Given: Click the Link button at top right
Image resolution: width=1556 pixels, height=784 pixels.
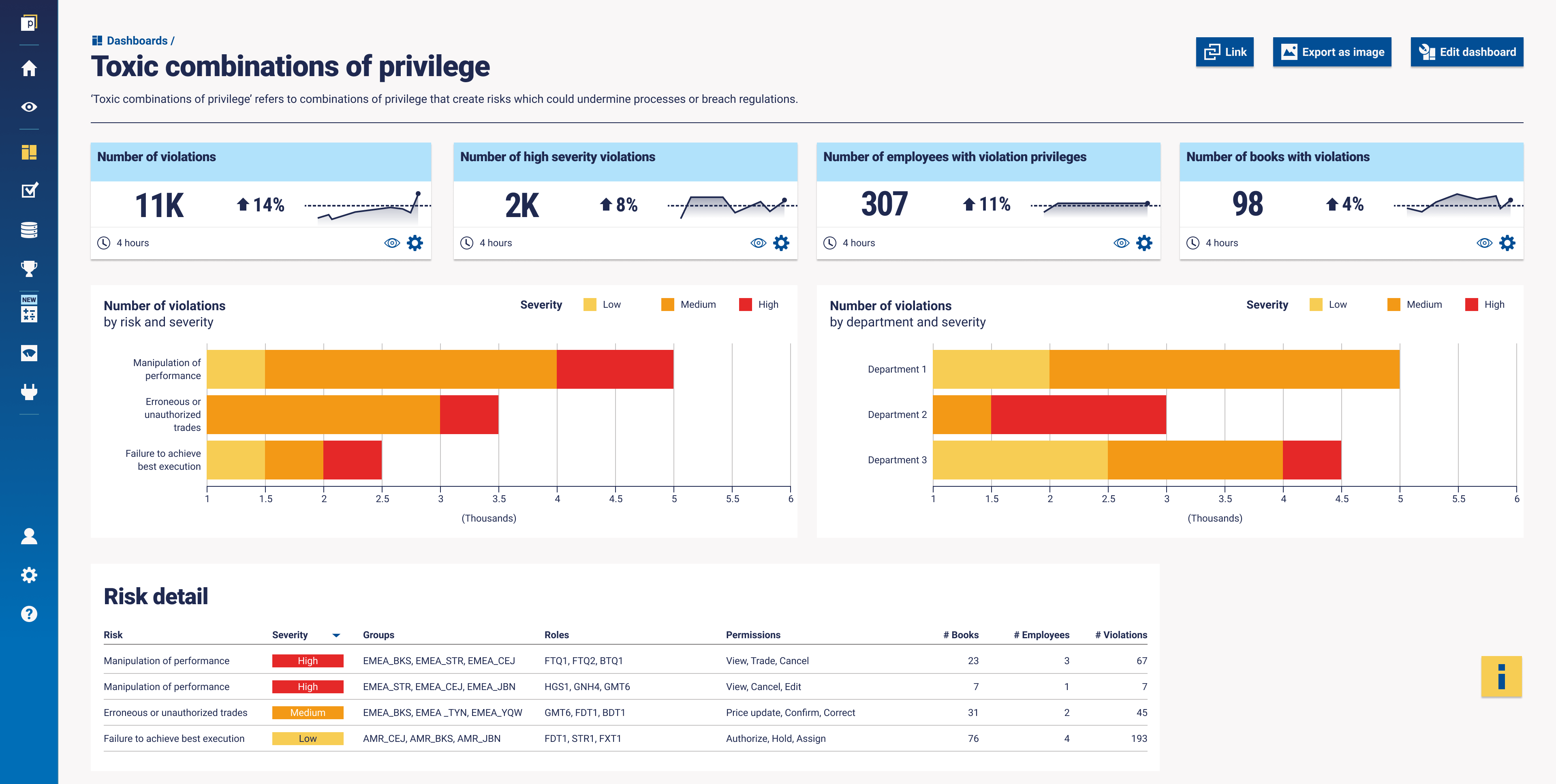Looking at the screenshot, I should tap(1225, 52).
